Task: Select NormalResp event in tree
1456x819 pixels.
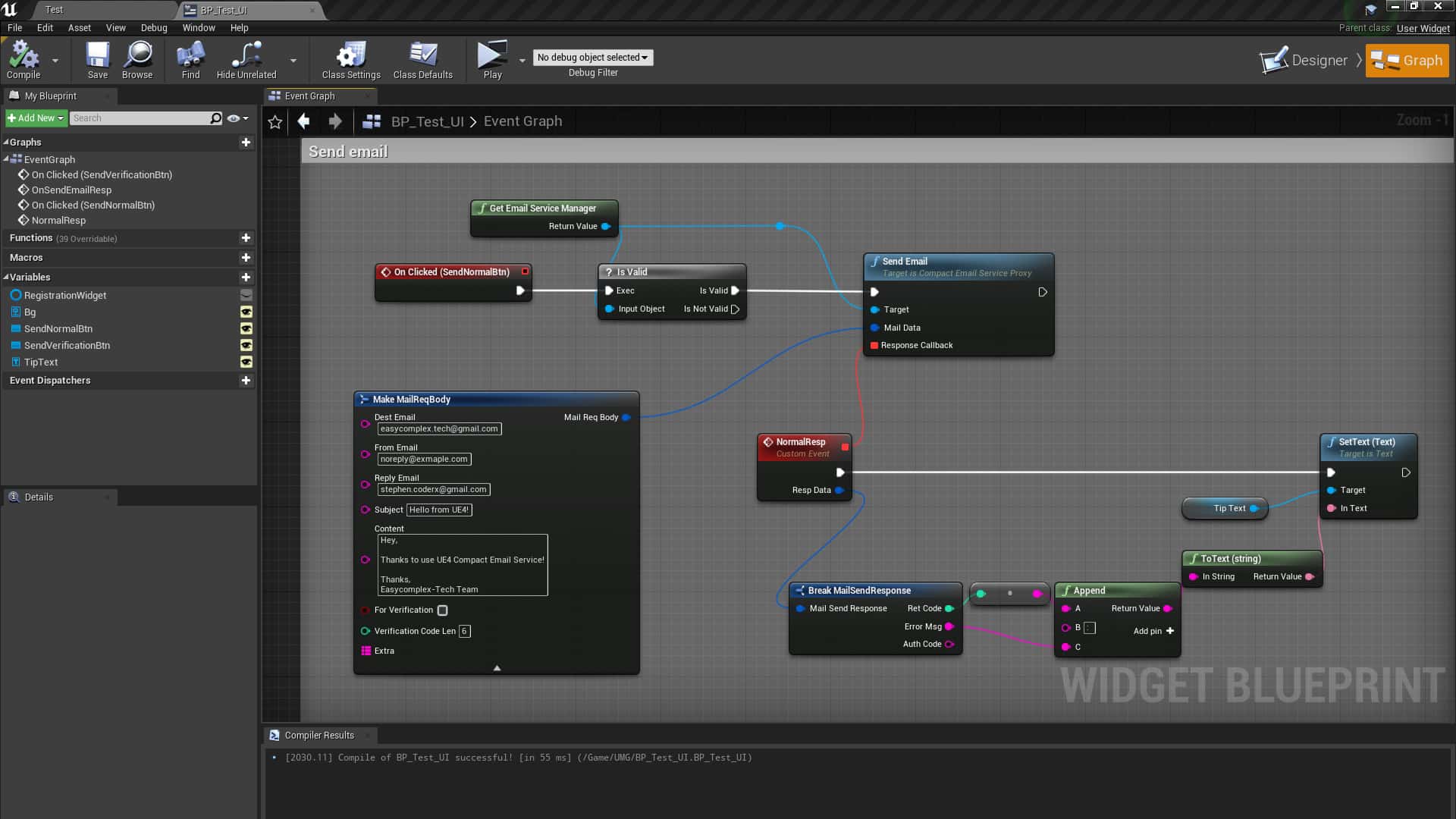Action: click(x=58, y=221)
